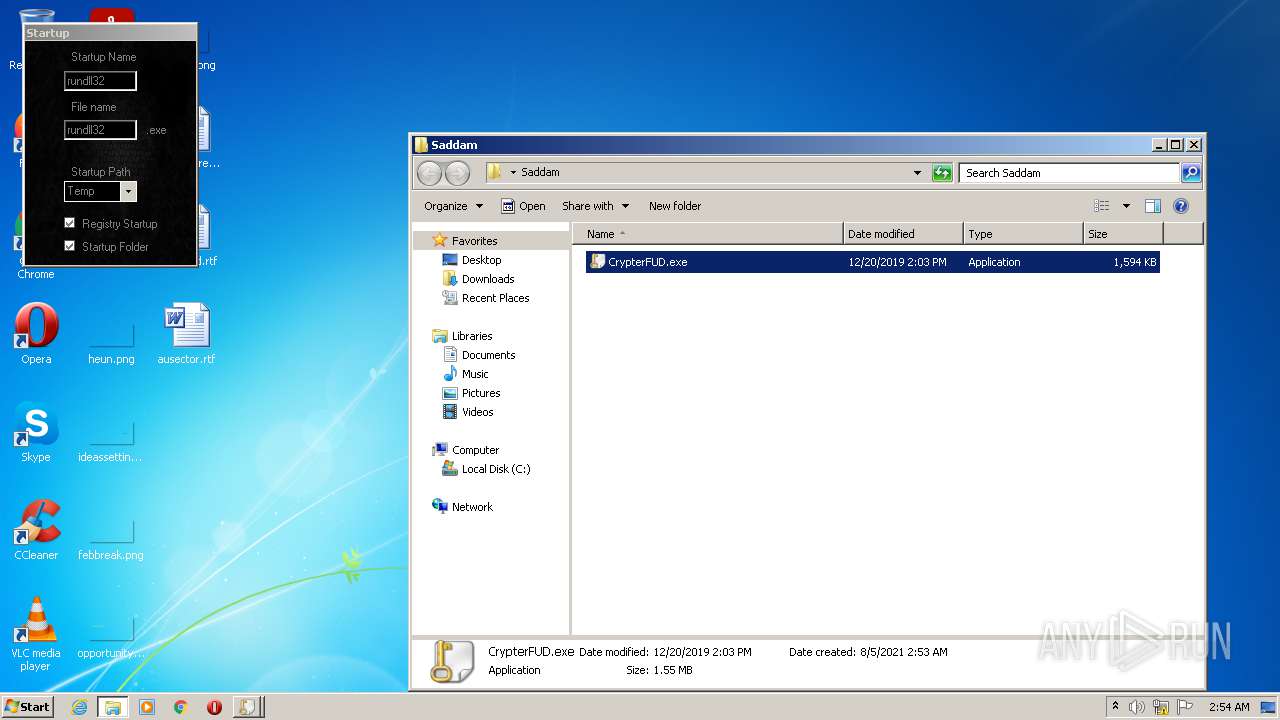Open VLC media player desktop shortcut
Viewport: 1280px width, 720px height.
[36, 634]
